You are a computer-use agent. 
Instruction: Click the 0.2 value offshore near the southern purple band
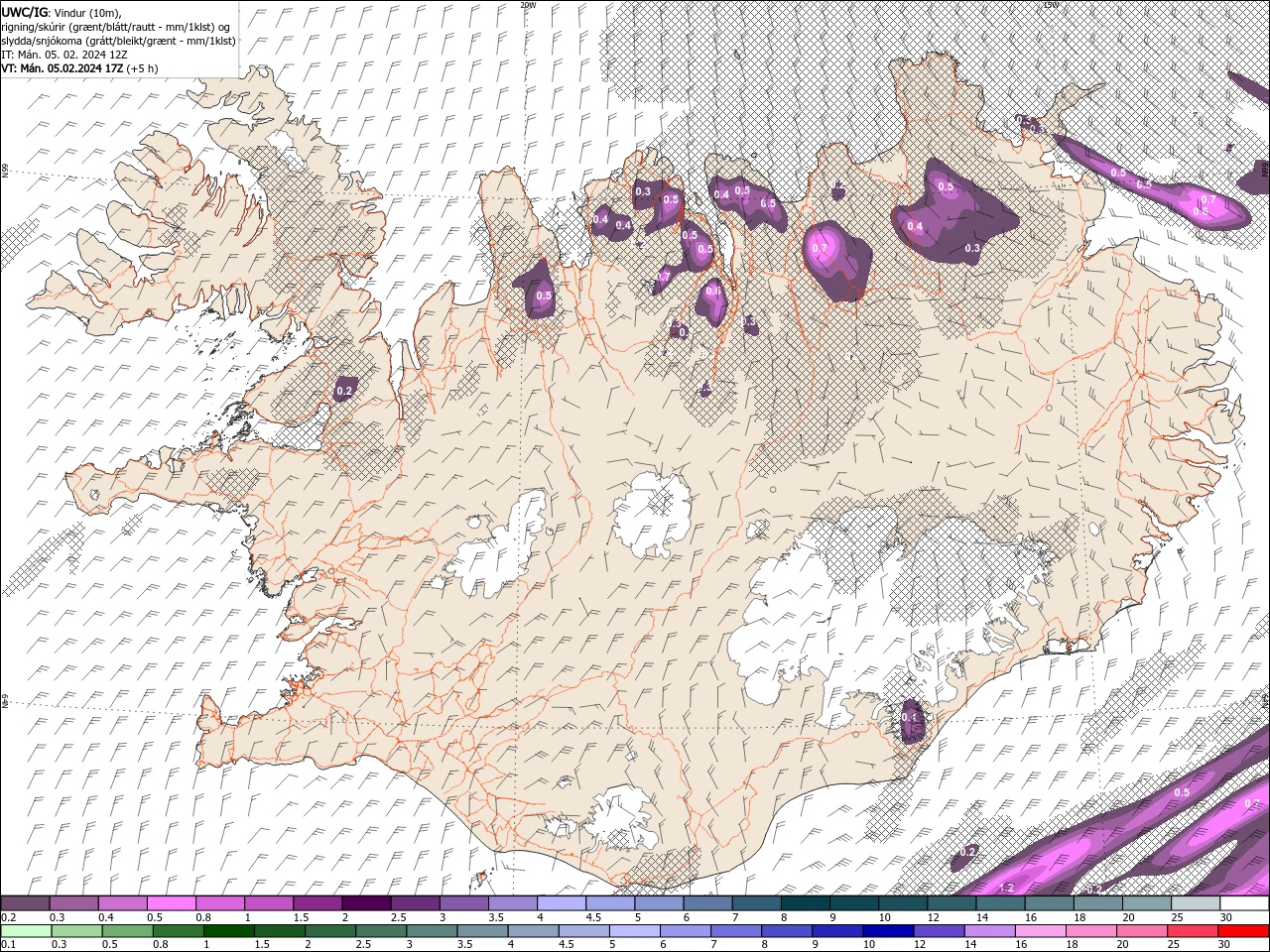coord(968,852)
